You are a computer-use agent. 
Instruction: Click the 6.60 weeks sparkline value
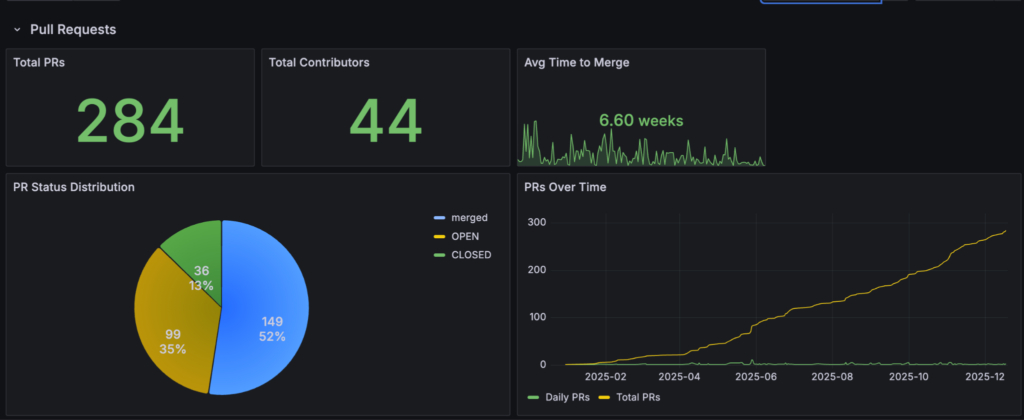pos(641,121)
